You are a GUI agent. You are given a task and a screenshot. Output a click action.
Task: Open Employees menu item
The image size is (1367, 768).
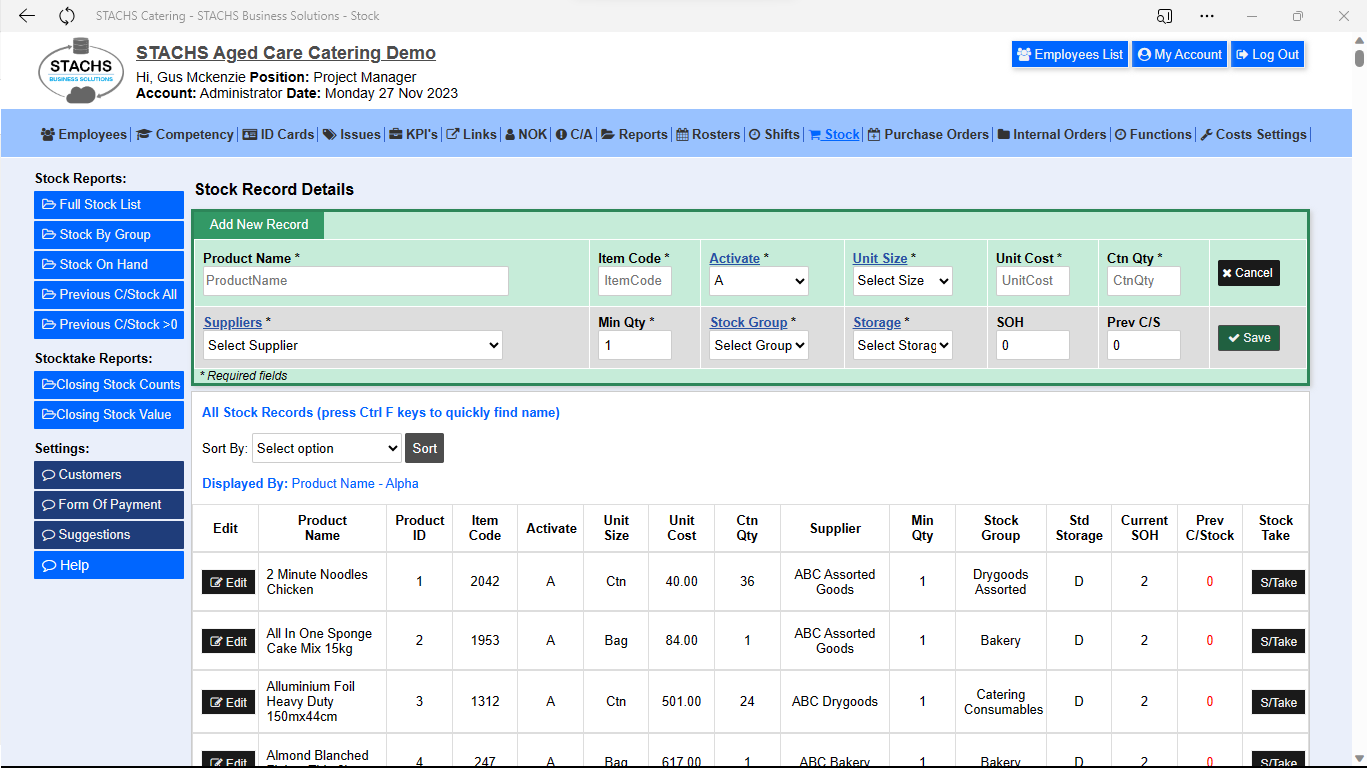84,134
